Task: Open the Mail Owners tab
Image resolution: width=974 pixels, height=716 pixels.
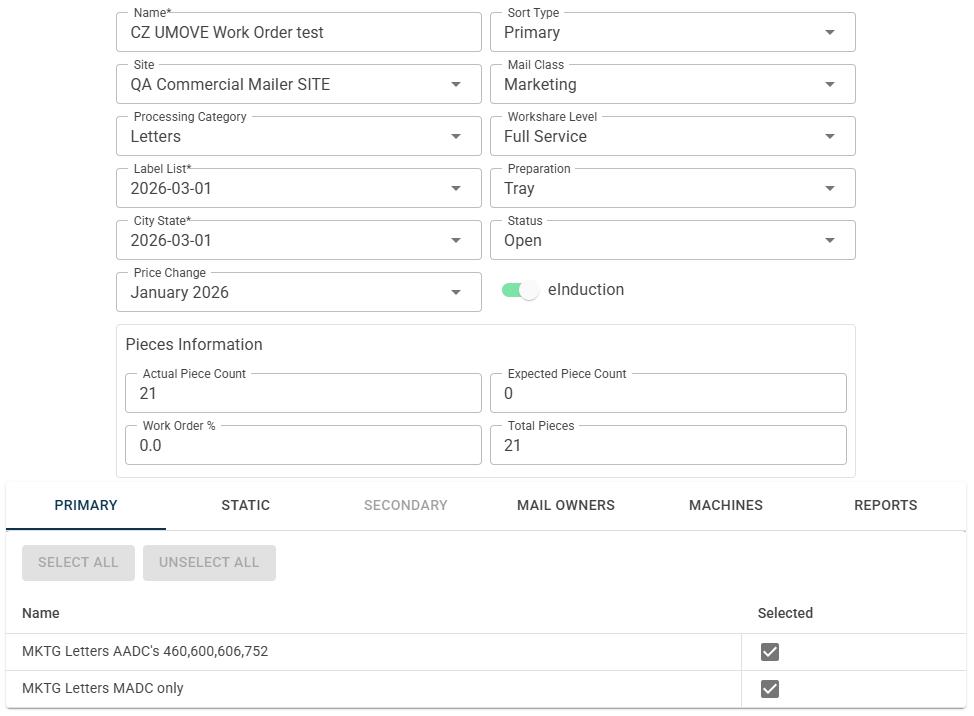Action: (x=566, y=506)
